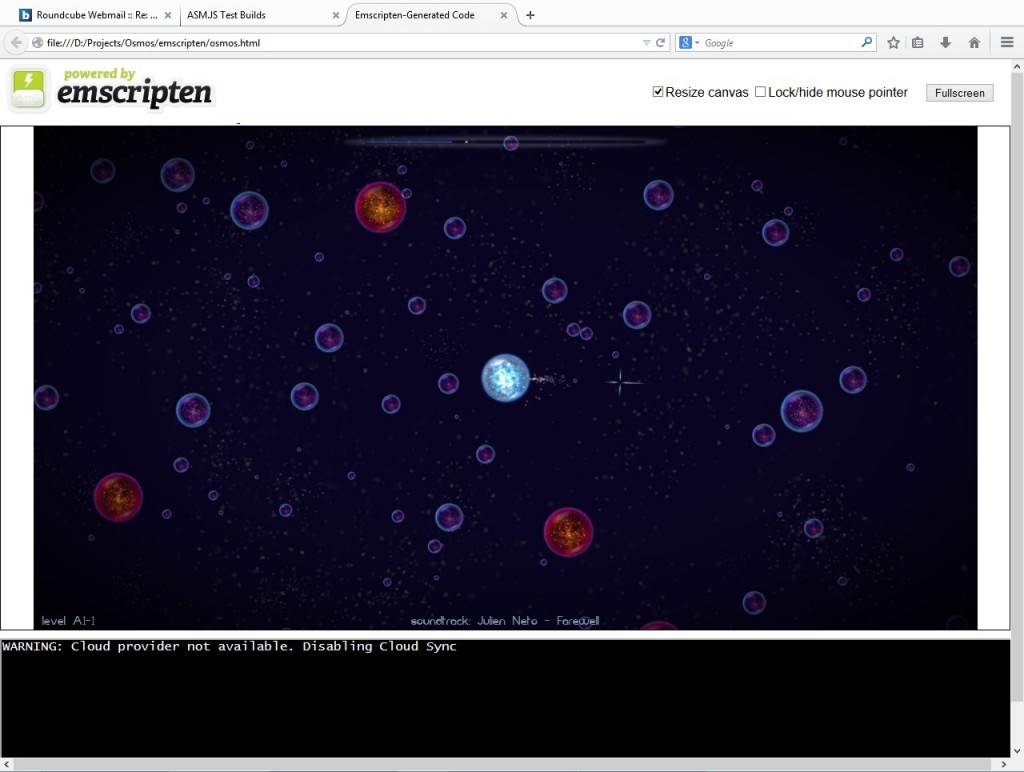
Task: Enable Lock/hide mouse pointer checkbox
Action: click(x=760, y=92)
